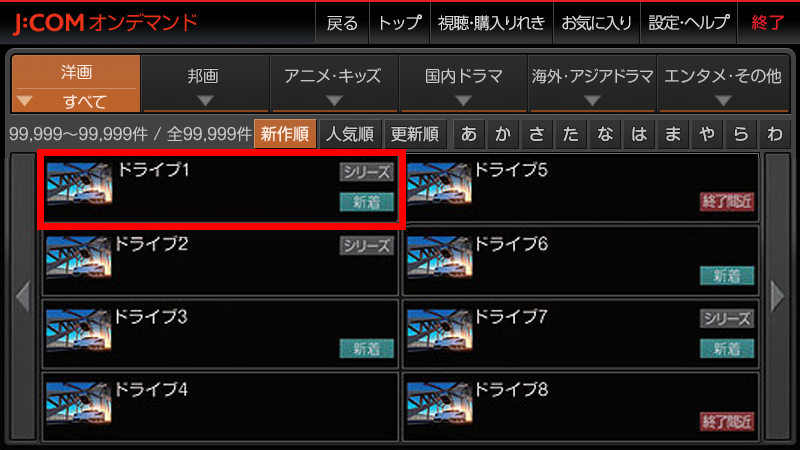The image size is (800, 450).
Task: Expand the アニメ・キッズ category dropdown
Action: pos(334,101)
